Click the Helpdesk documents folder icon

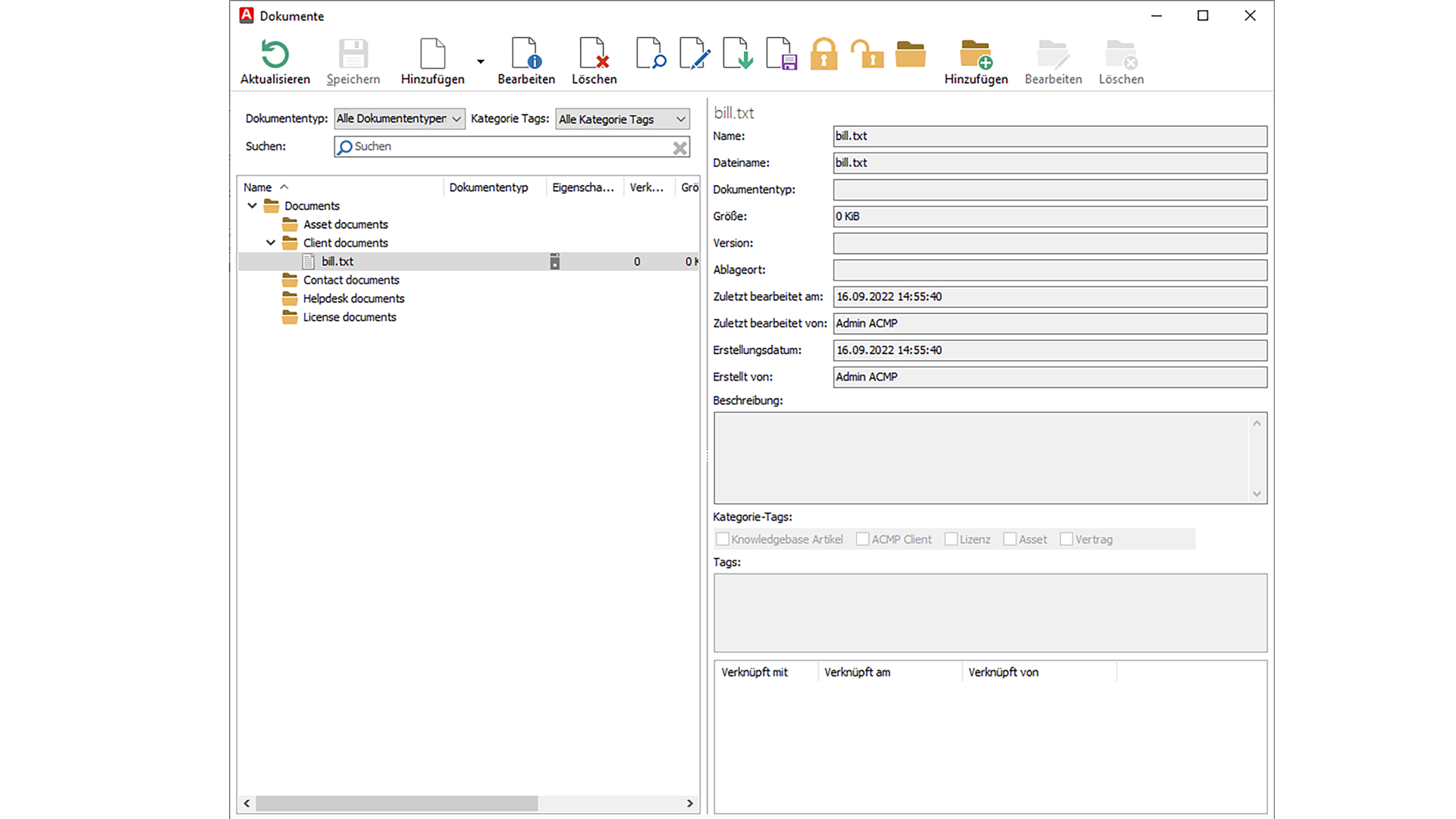coord(290,299)
